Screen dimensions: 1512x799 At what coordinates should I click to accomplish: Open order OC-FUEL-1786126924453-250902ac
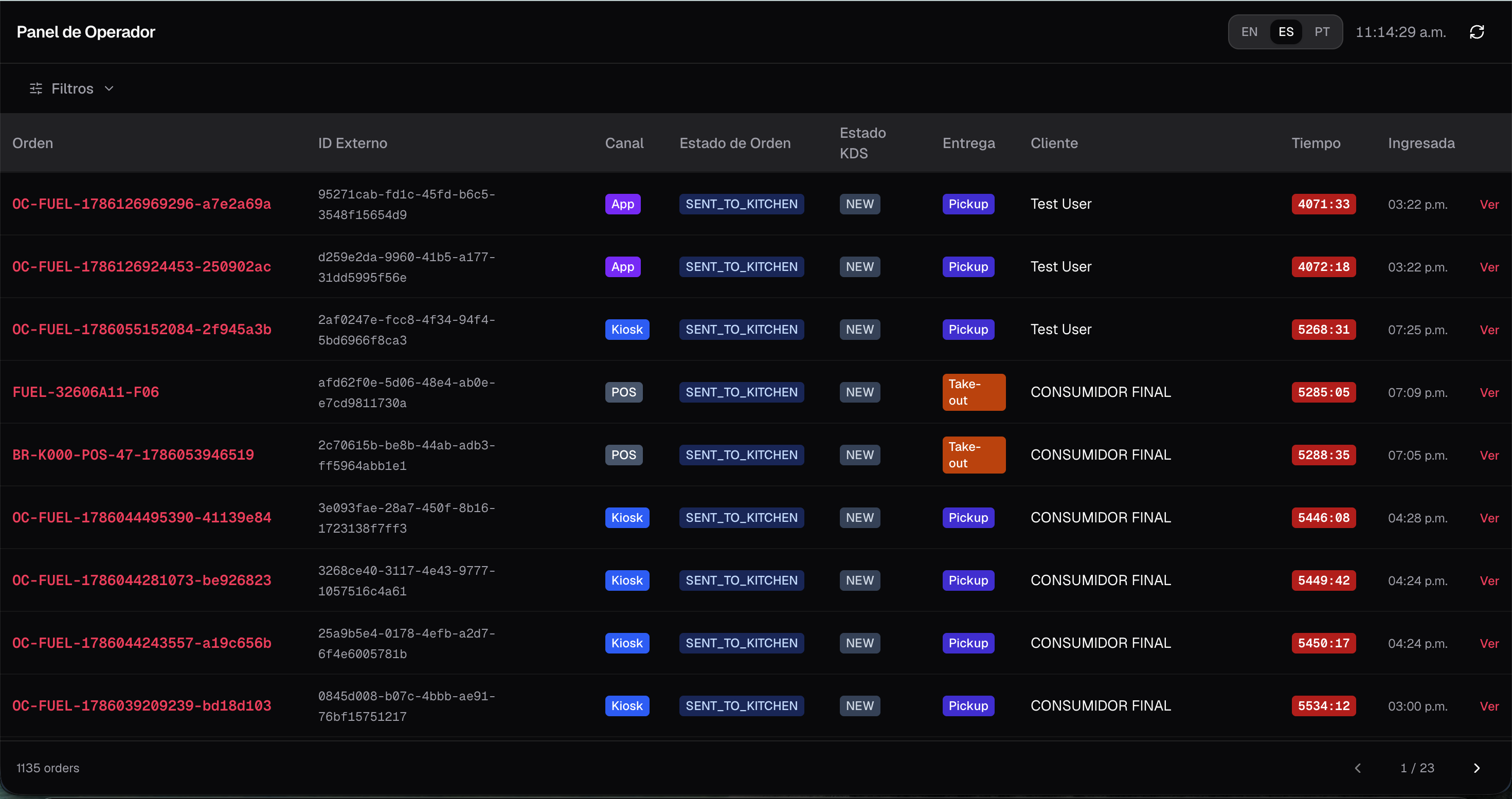pyautogui.click(x=141, y=267)
